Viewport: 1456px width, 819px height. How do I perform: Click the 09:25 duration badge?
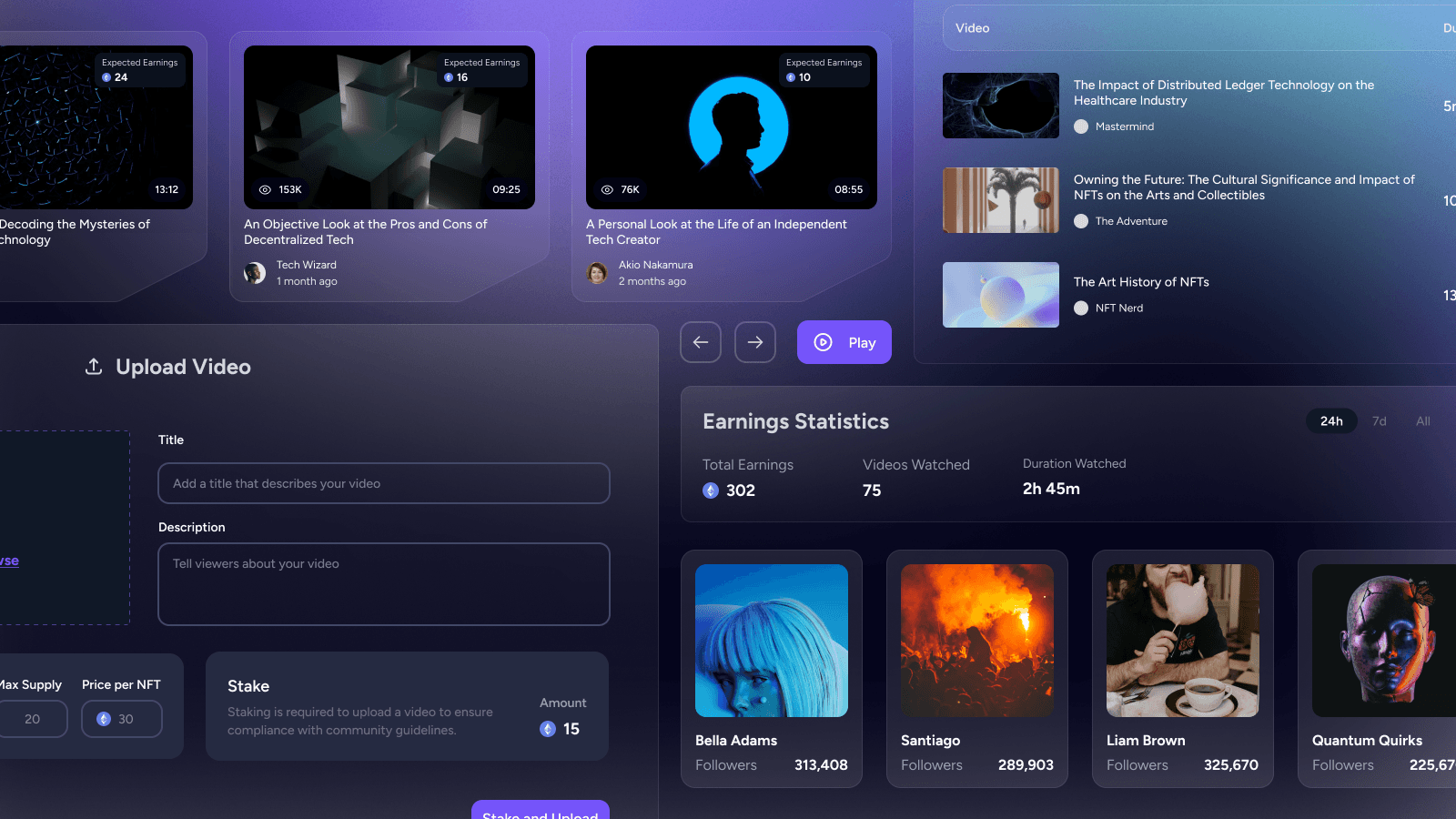pos(507,189)
